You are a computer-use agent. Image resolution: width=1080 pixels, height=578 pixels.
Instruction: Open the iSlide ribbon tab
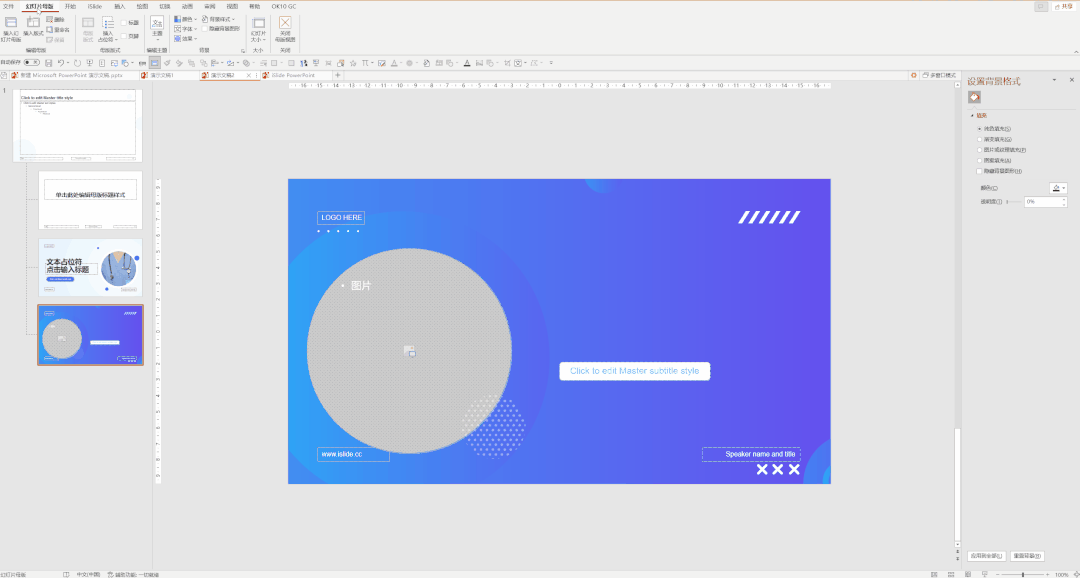[94, 6]
